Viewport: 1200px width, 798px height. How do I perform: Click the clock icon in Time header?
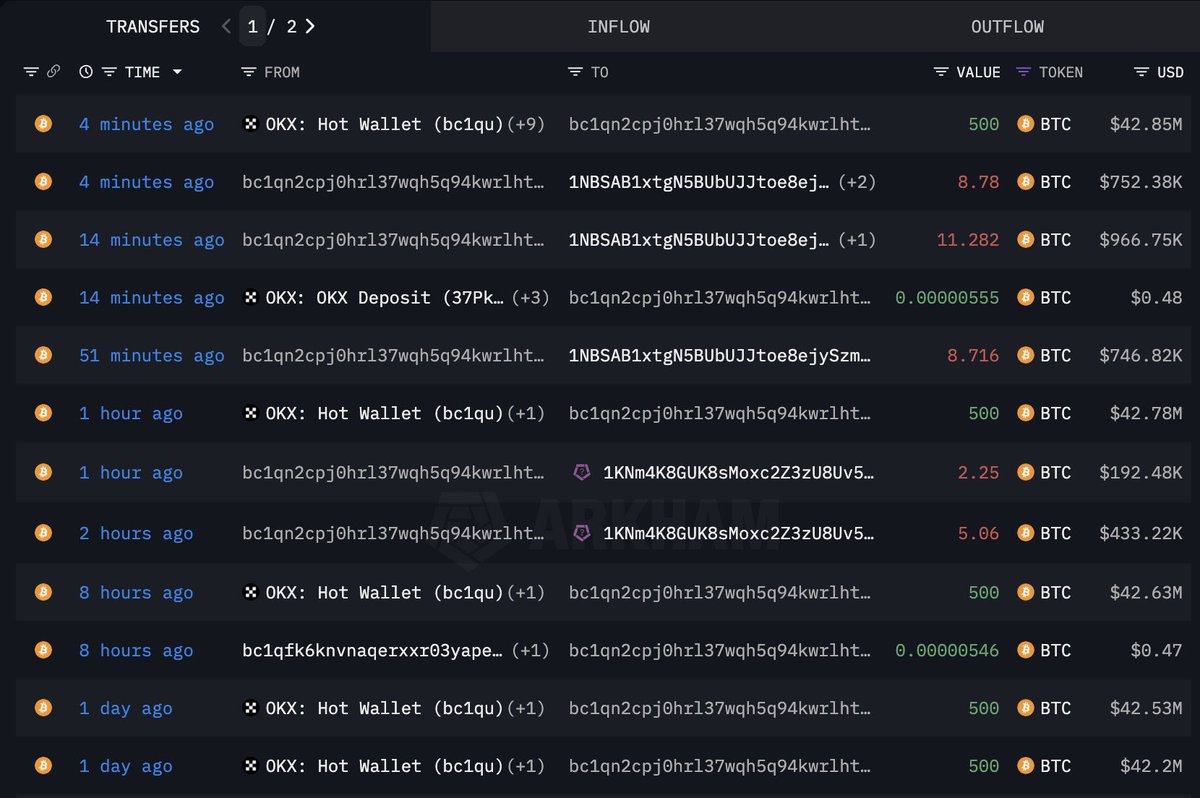[x=86, y=72]
